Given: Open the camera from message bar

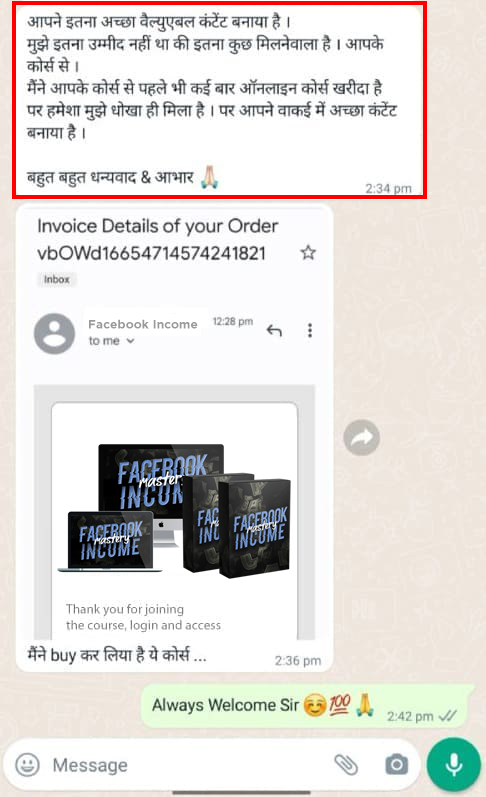Looking at the screenshot, I should (397, 764).
